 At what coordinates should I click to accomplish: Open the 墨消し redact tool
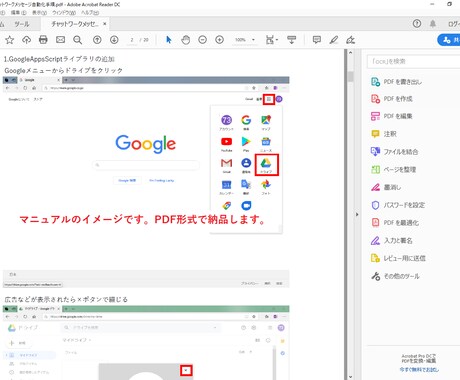click(x=386, y=187)
